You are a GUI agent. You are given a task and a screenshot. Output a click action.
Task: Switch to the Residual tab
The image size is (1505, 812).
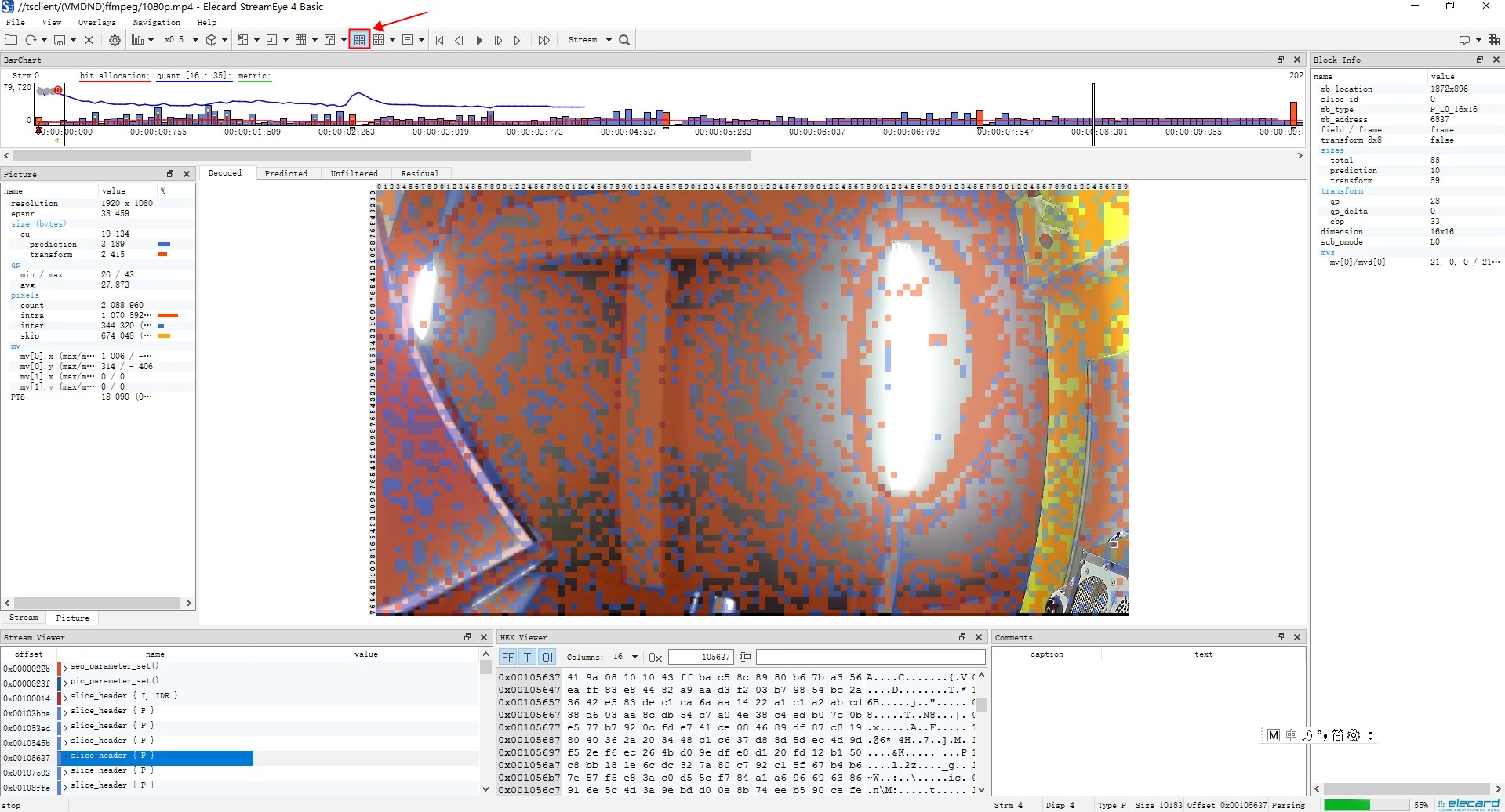point(420,173)
